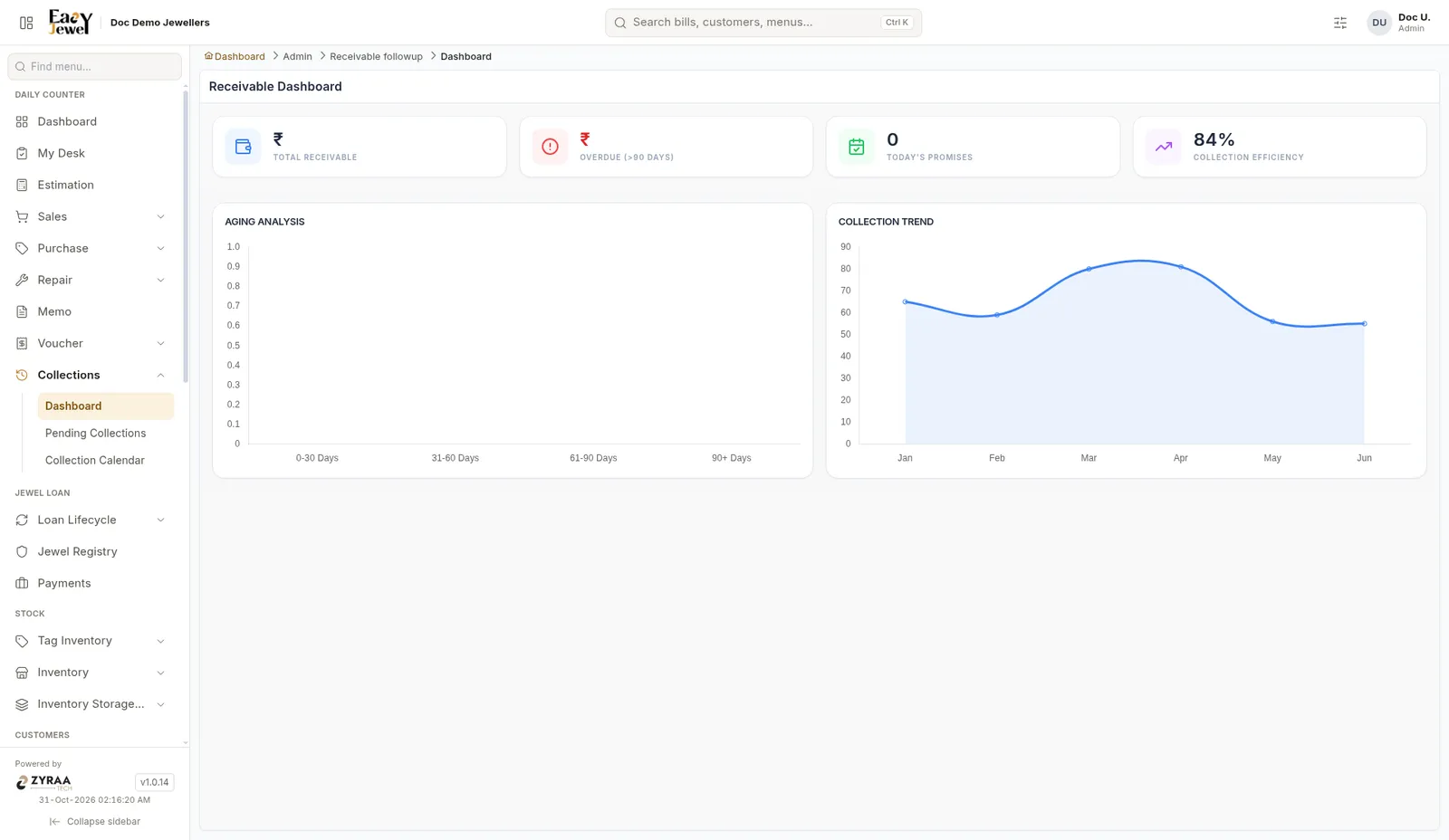Click the Sales cart icon
Image resolution: width=1449 pixels, height=840 pixels.
pos(22,216)
